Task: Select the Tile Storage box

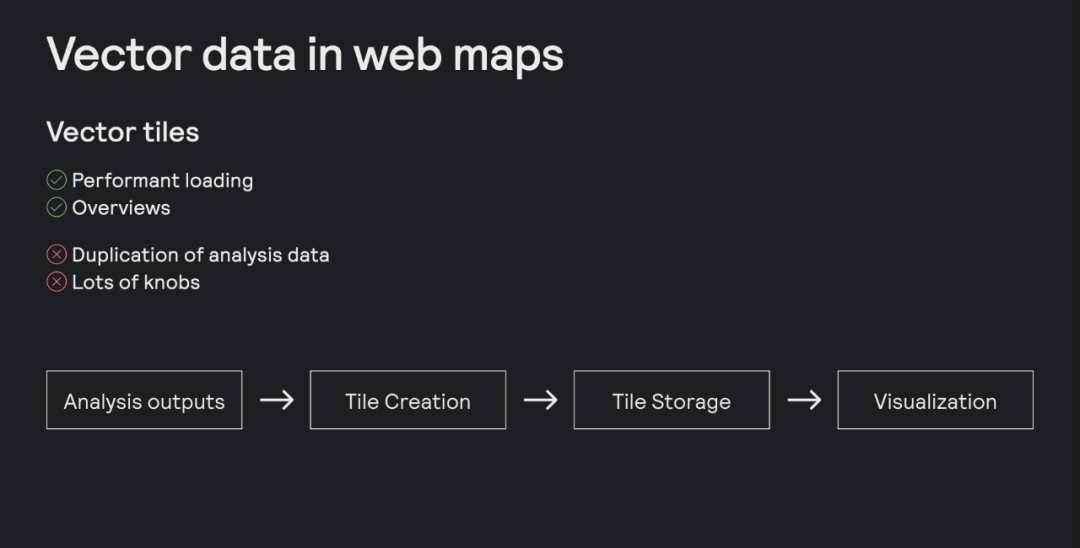Action: coord(671,400)
